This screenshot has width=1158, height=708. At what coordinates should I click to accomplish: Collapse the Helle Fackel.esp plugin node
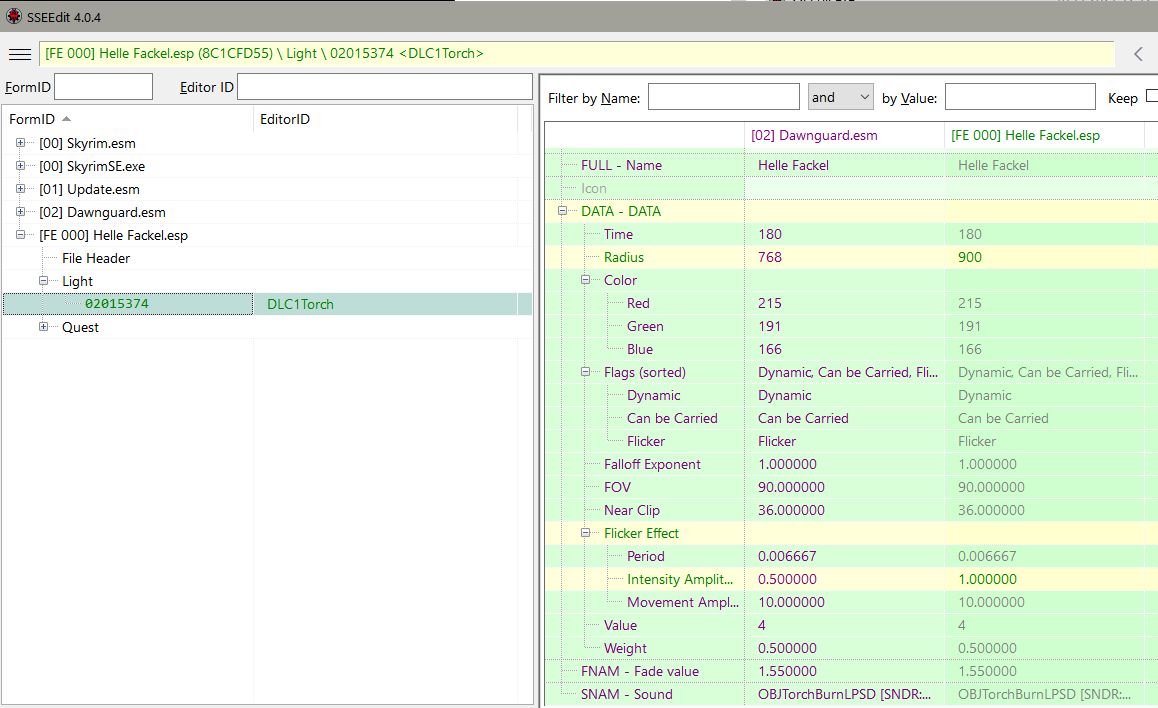point(21,235)
